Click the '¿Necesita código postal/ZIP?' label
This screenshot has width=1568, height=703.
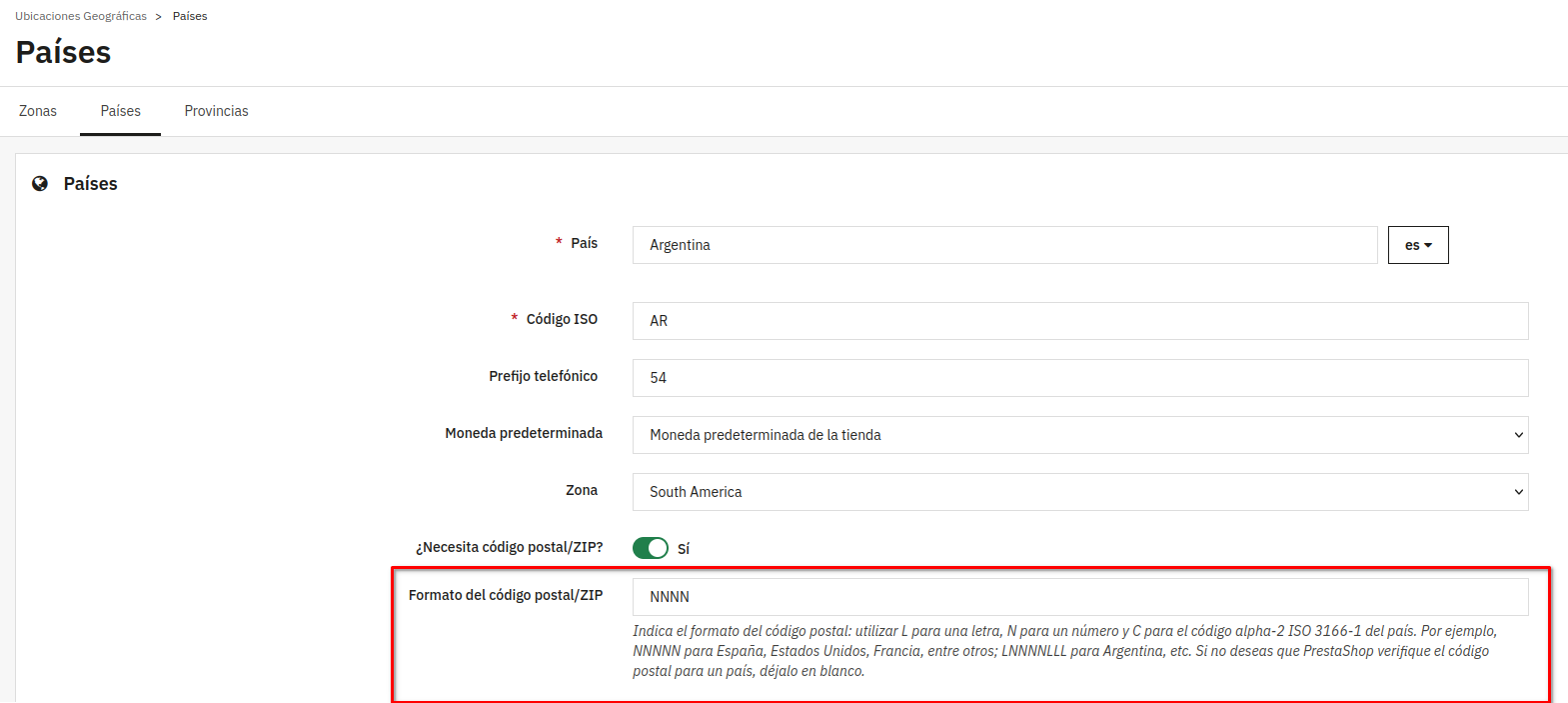coord(509,547)
